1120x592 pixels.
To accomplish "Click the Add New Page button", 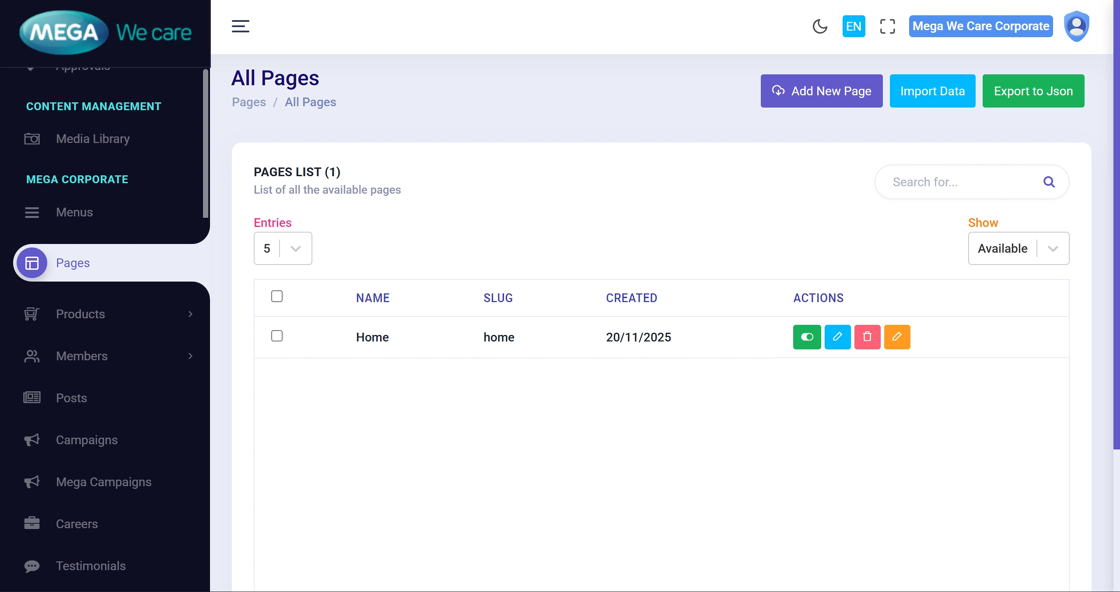I will click(821, 91).
